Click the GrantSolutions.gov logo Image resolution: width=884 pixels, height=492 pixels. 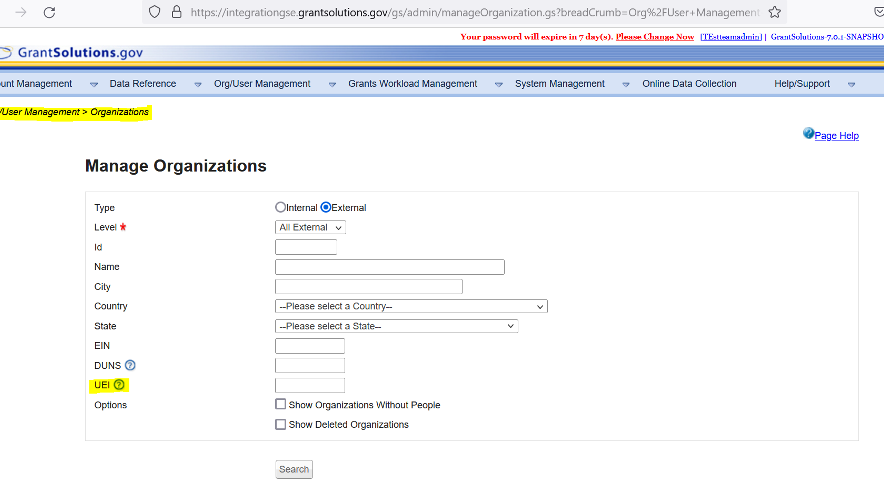coord(72,53)
